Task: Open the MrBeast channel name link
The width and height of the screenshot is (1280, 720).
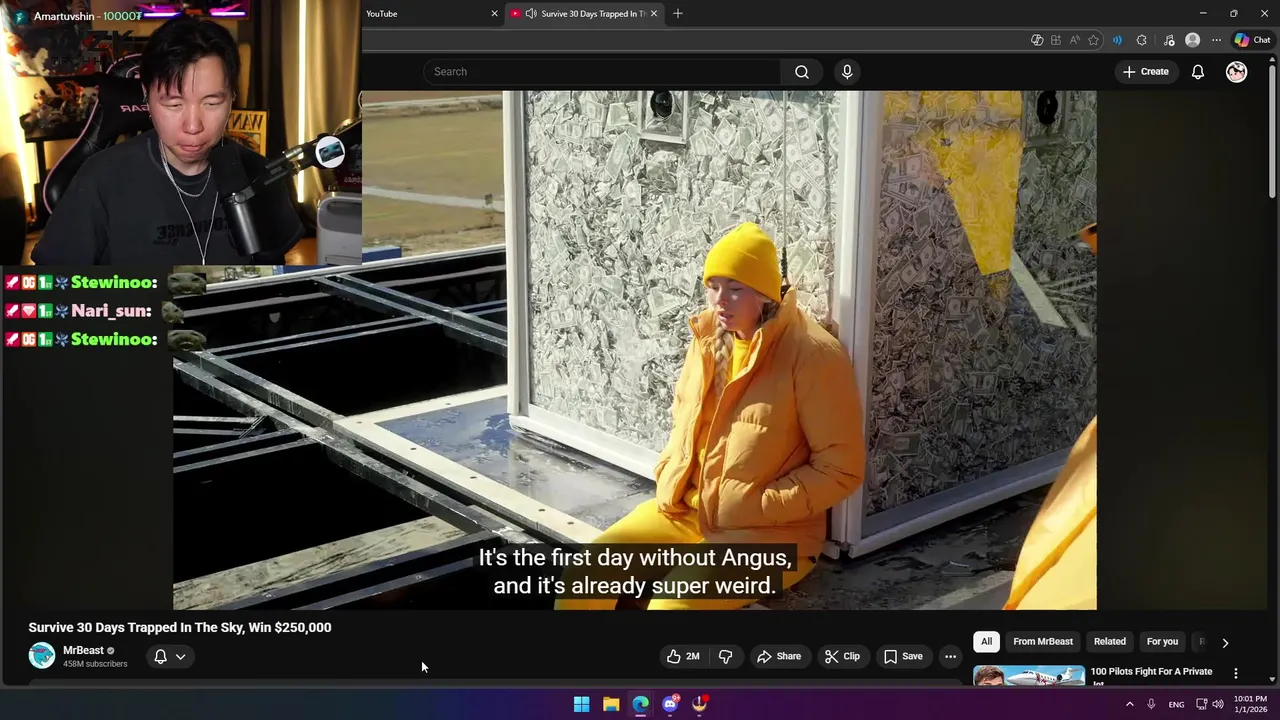Action: [83, 650]
